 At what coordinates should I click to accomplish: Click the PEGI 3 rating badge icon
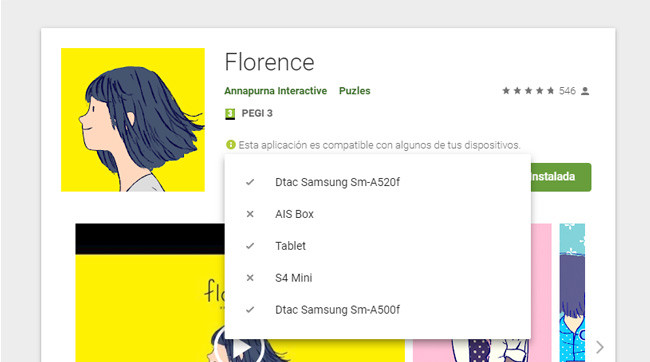(230, 114)
